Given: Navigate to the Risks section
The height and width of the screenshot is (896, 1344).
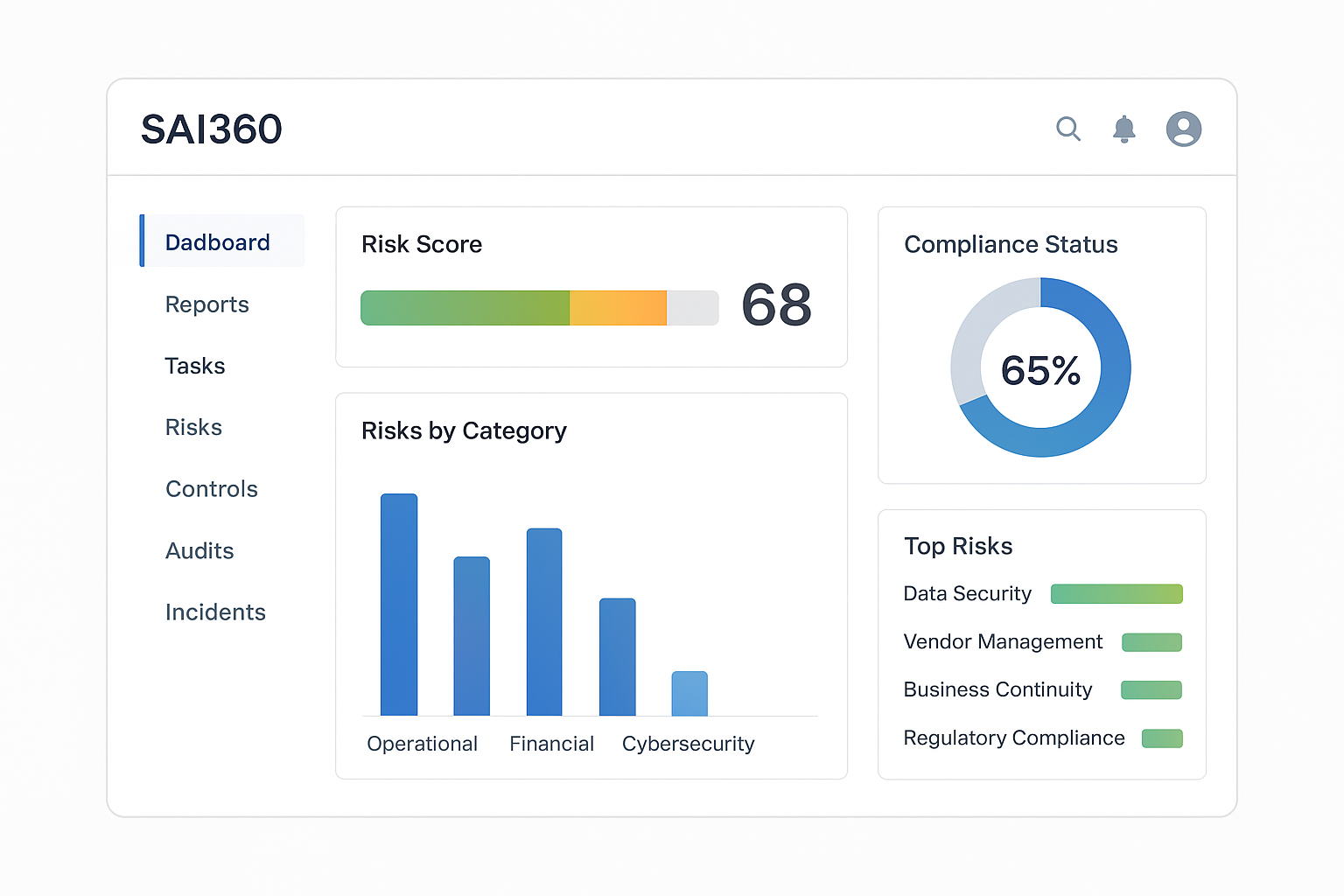Looking at the screenshot, I should click(x=193, y=427).
